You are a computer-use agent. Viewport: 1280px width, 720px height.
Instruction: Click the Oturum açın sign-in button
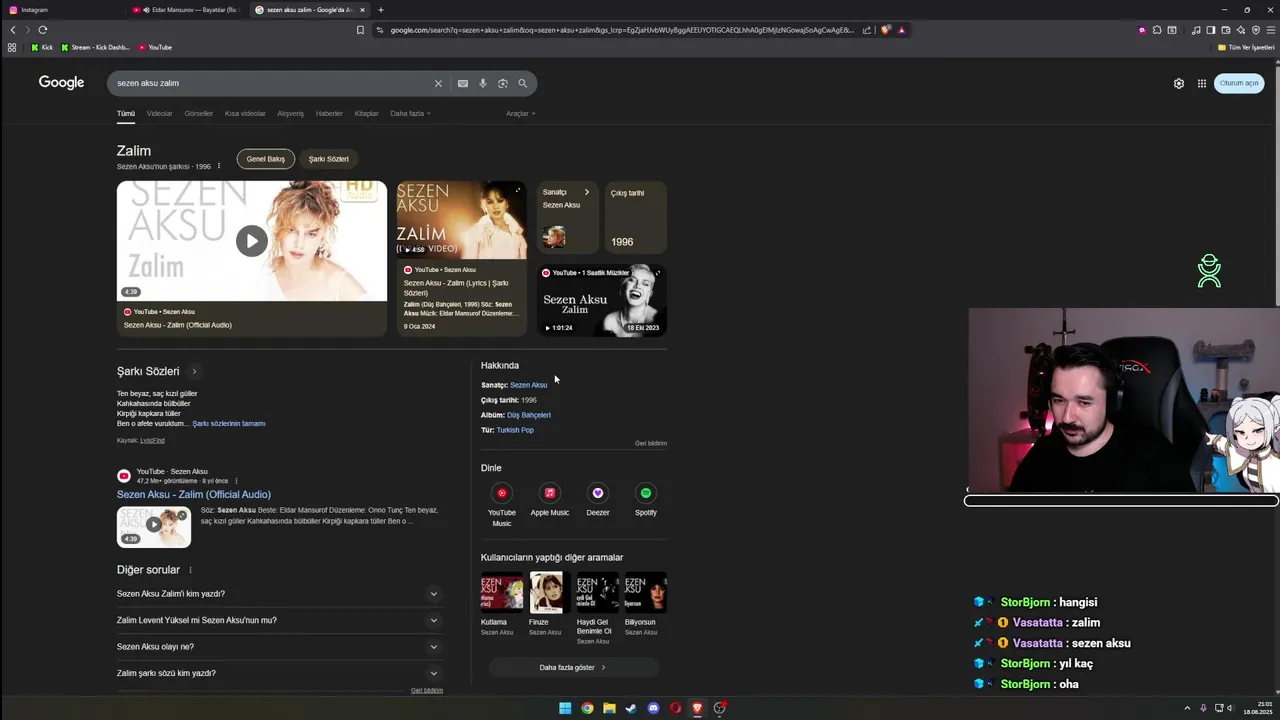pyautogui.click(x=1239, y=83)
